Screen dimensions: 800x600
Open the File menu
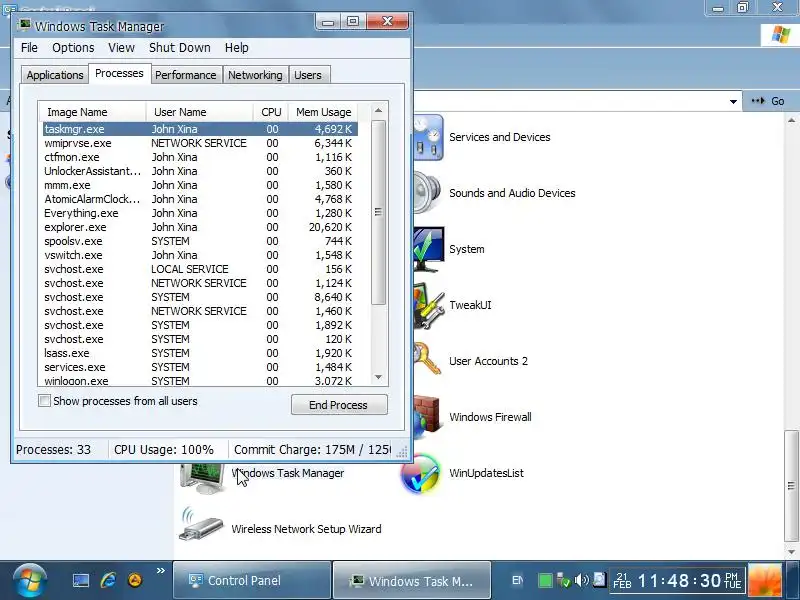(29, 47)
